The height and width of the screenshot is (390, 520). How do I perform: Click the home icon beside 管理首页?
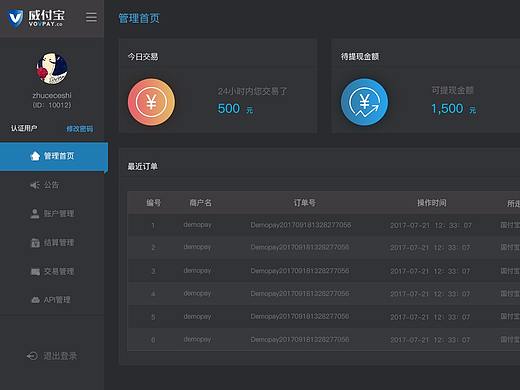click(x=35, y=156)
